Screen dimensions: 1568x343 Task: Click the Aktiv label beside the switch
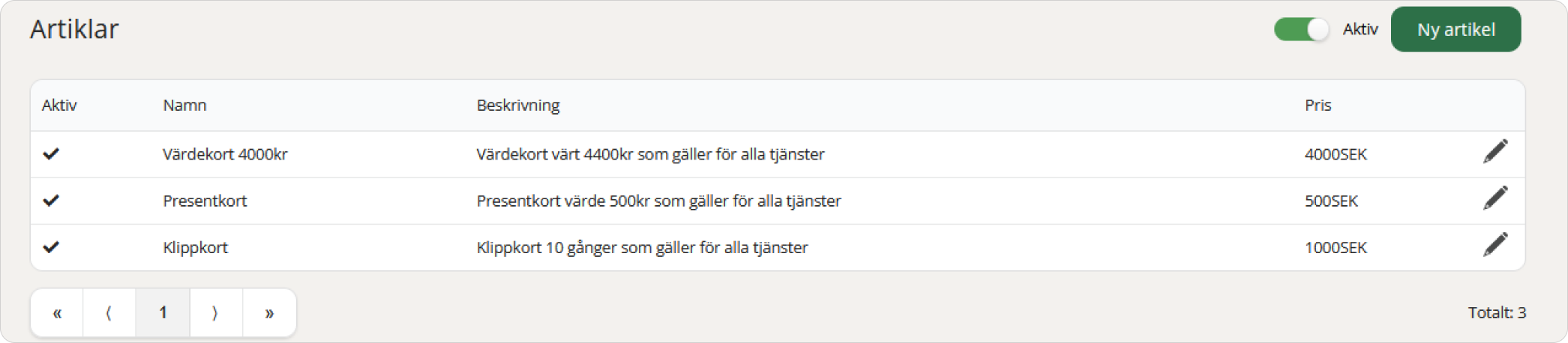click(1360, 29)
